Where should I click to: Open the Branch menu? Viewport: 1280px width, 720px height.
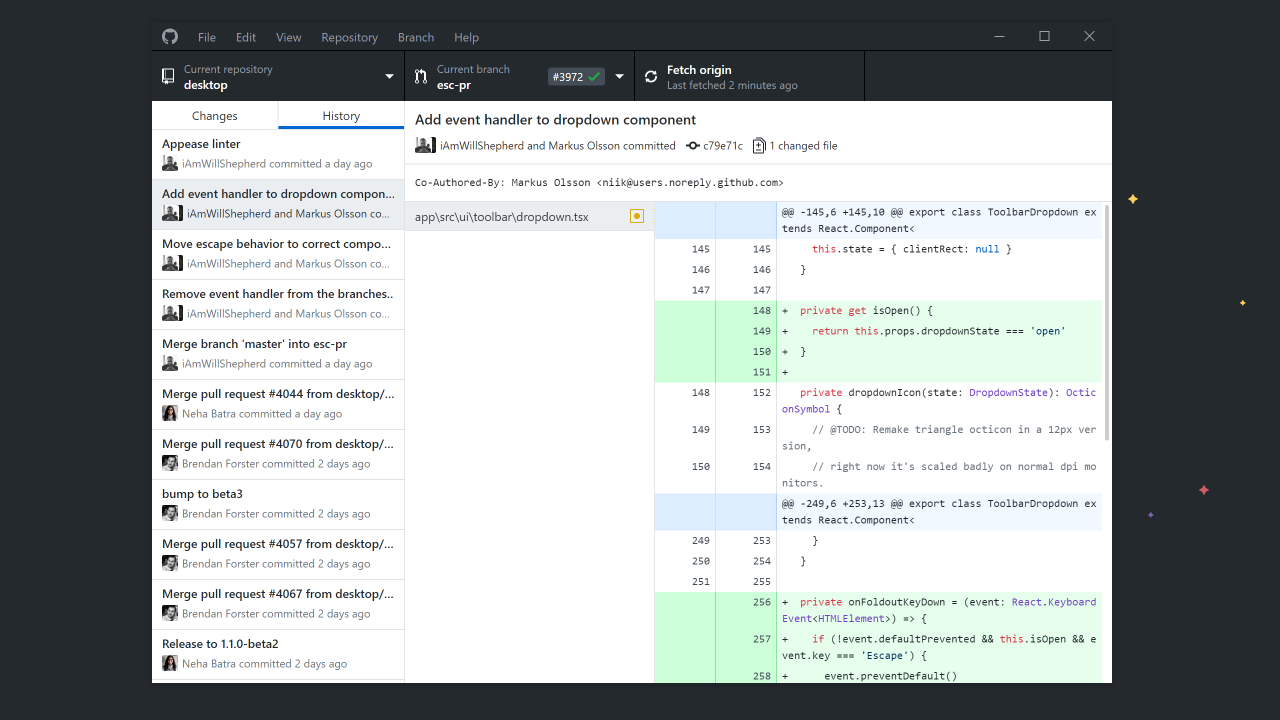416,37
